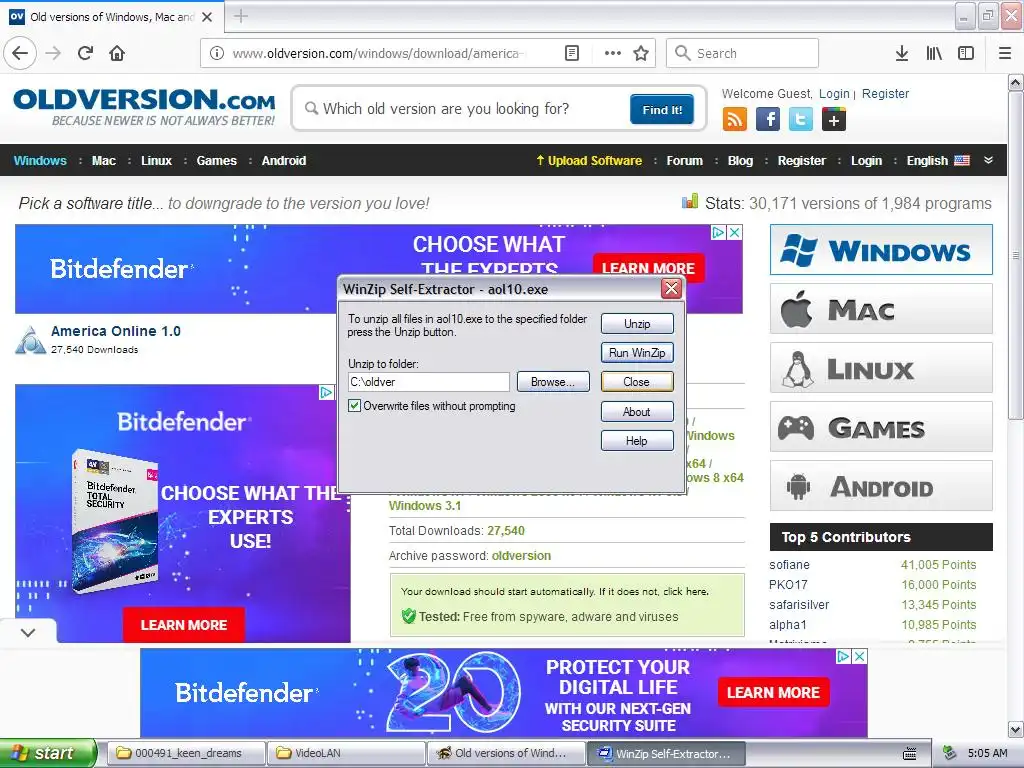Click Unzip button in WinZip dialog
The width and height of the screenshot is (1024, 768).
pyautogui.click(x=637, y=324)
